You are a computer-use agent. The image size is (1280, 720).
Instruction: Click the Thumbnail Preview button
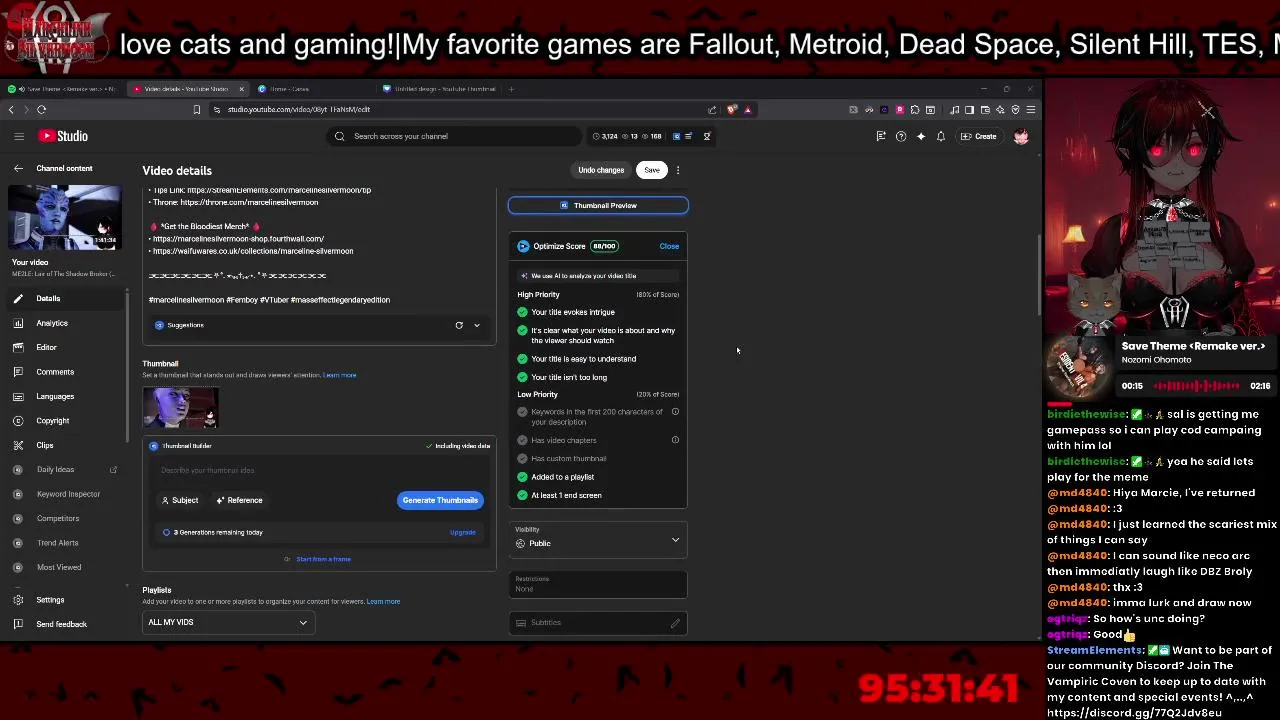point(598,205)
